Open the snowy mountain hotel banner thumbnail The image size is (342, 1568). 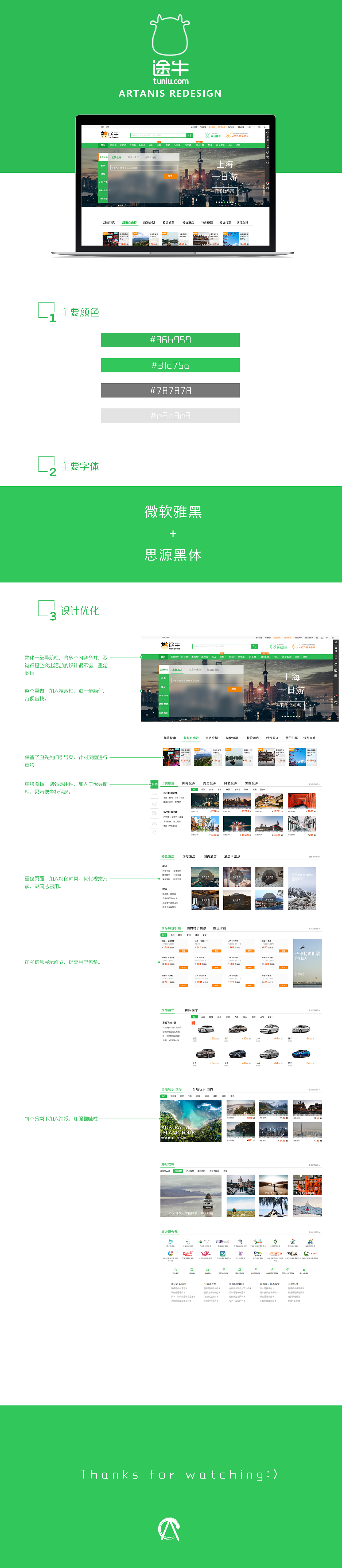[302, 889]
